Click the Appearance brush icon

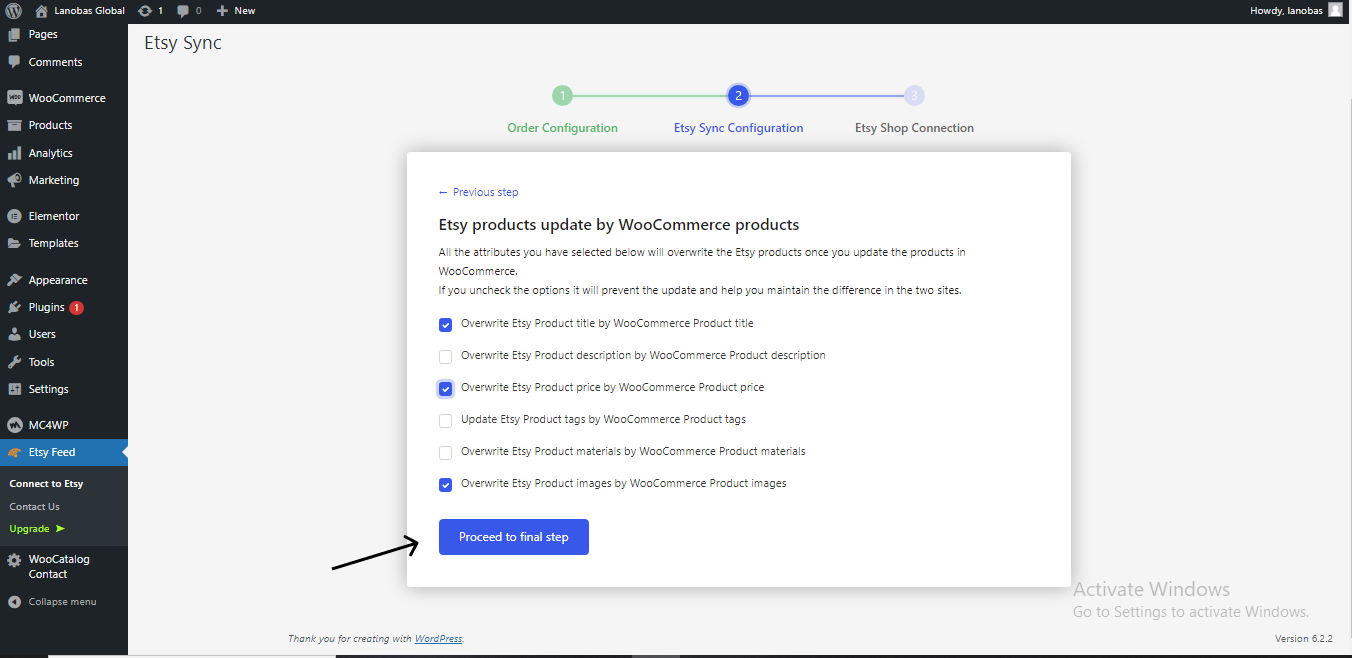tap(14, 280)
